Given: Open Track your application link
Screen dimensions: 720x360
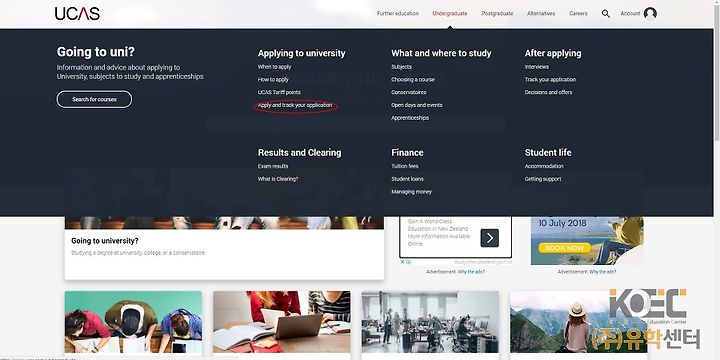Looking at the screenshot, I should coord(550,79).
